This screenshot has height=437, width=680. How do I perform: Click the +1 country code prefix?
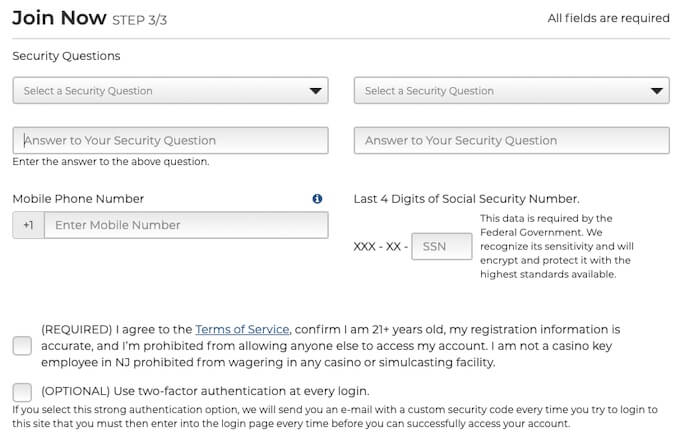click(28, 225)
